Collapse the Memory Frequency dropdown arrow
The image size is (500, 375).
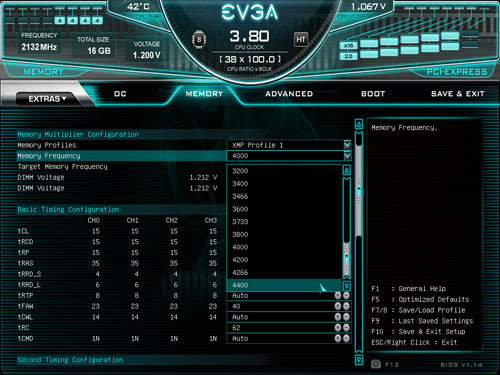tap(347, 156)
